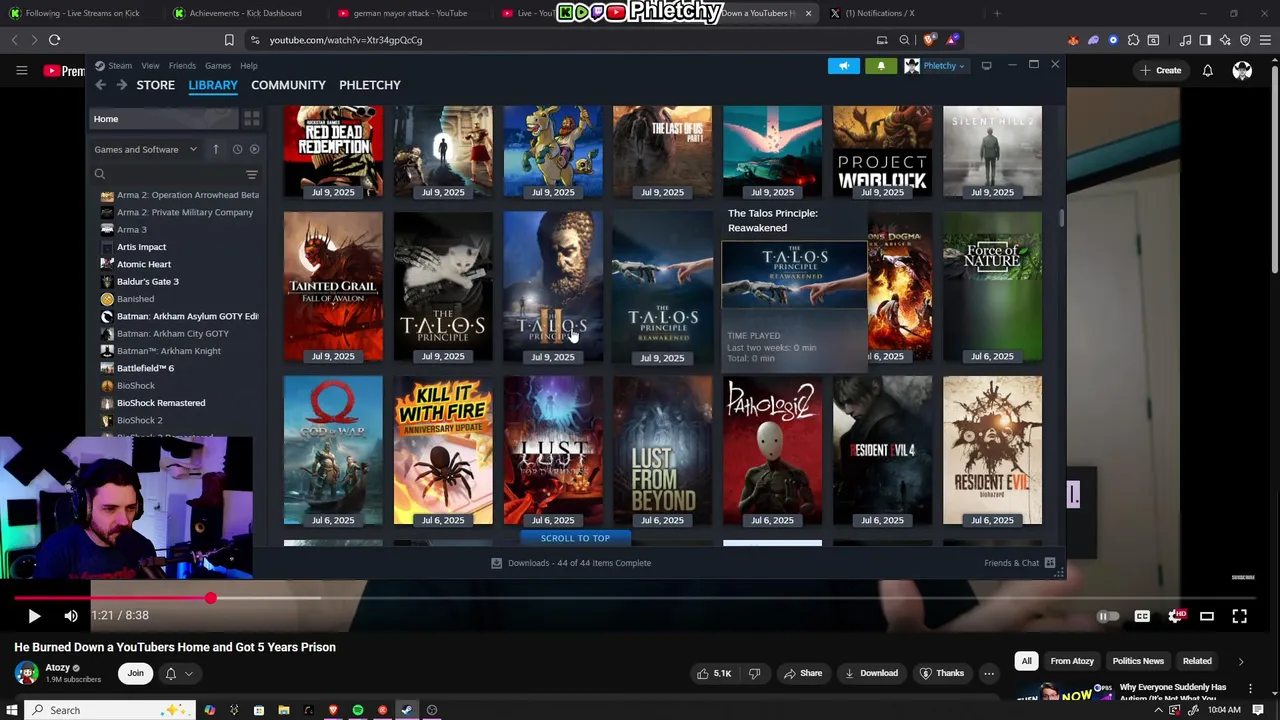1280x720 pixels.
Task: Open Steam COMMUNITY section
Action: 288,85
